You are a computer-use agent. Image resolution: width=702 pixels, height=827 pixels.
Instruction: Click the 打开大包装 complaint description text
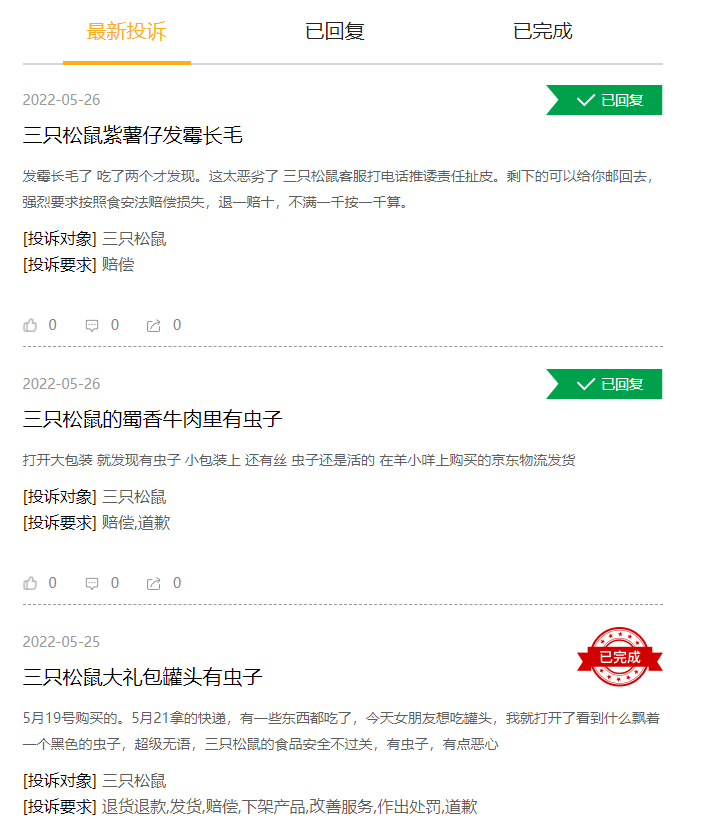(299, 460)
